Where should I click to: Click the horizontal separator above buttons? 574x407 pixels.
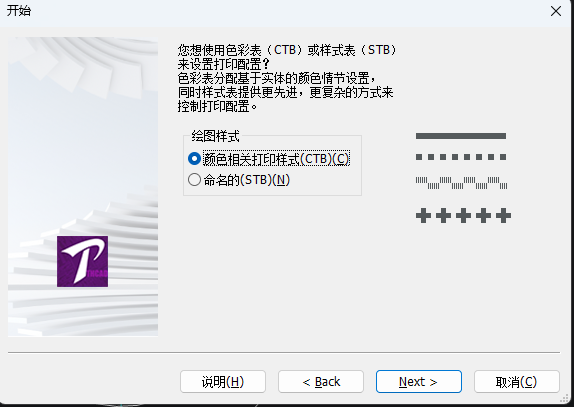tap(284, 353)
